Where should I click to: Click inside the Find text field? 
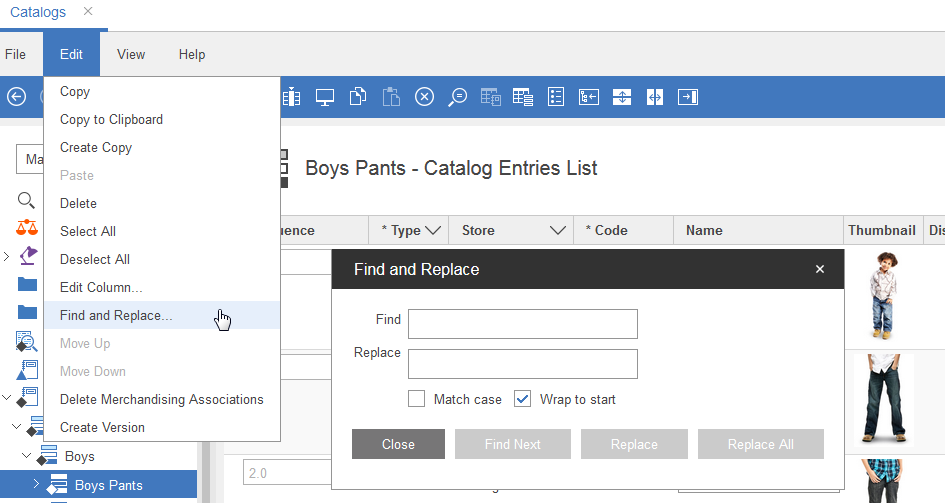pyautogui.click(x=522, y=324)
